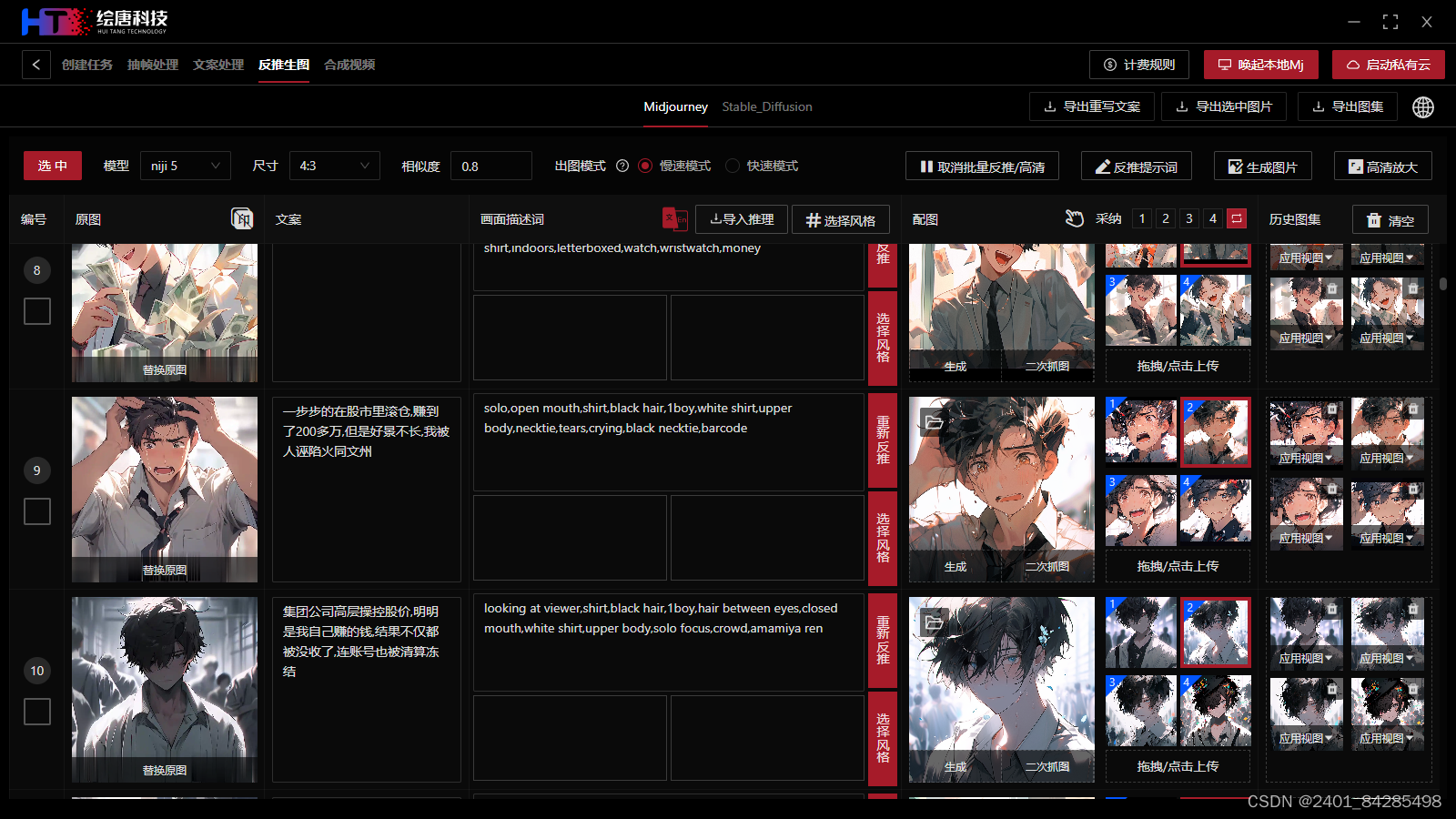This screenshot has width=1456, height=819.
Task: Tick the checkbox for row 9
Action: tap(37, 511)
